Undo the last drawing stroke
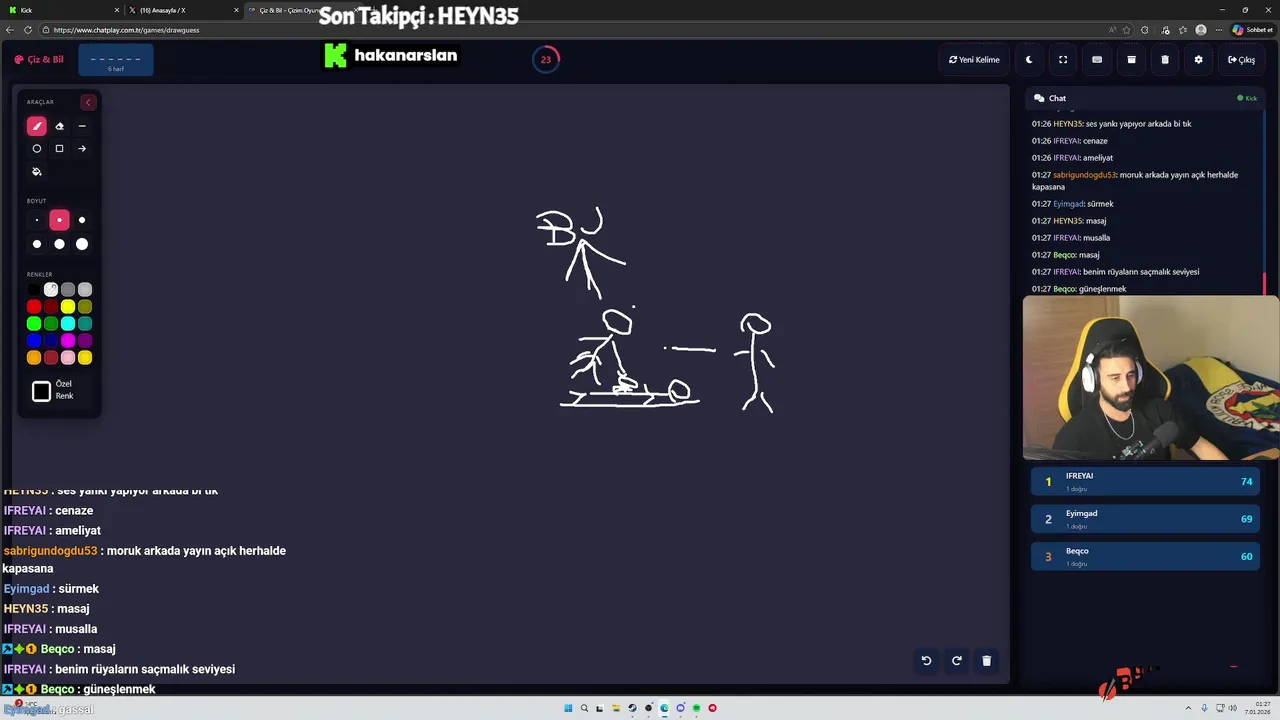 point(926,660)
